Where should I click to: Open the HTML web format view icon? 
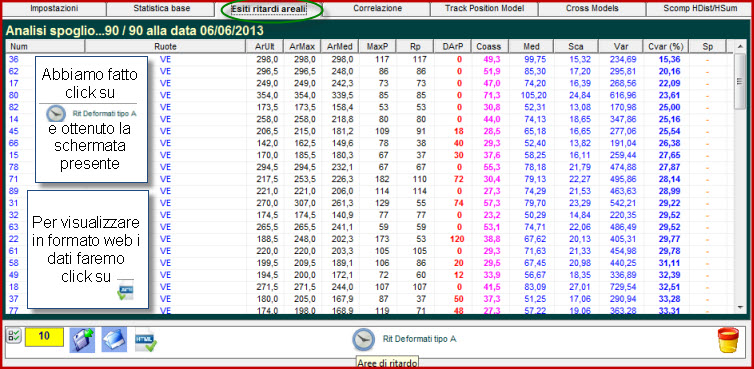[146, 340]
